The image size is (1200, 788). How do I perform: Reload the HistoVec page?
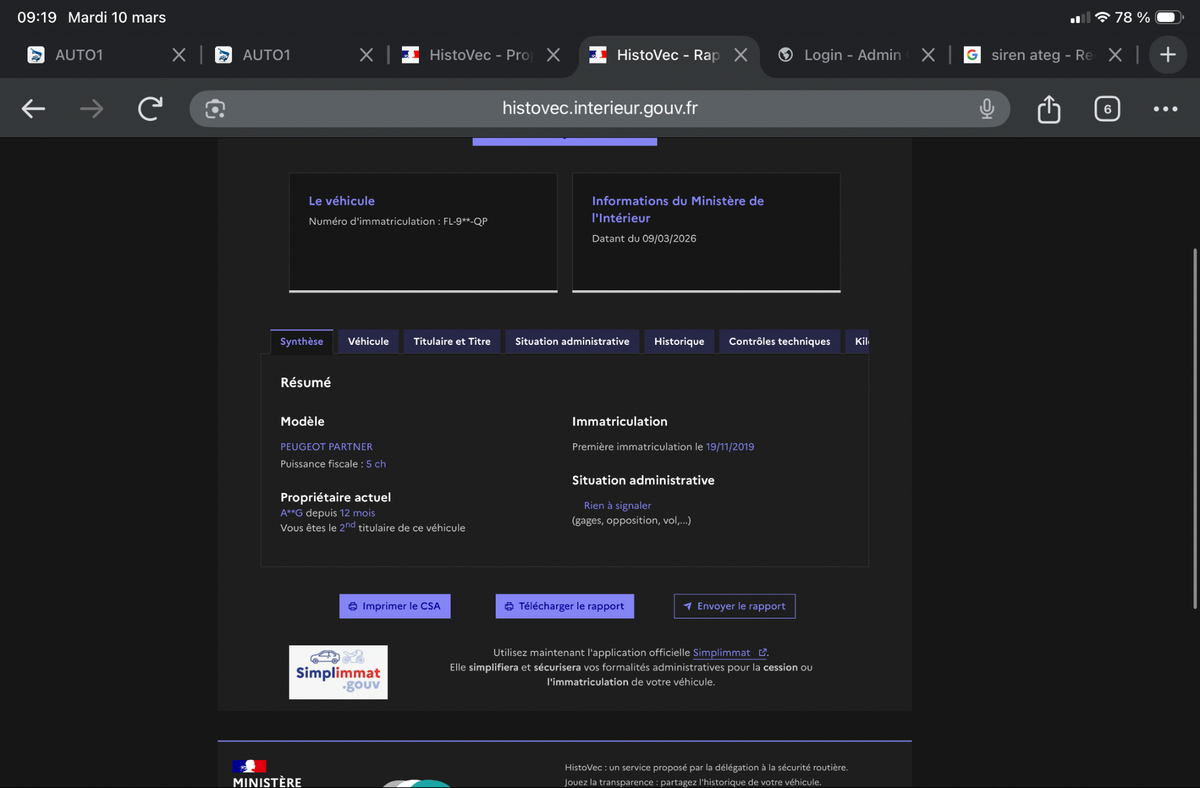(150, 108)
